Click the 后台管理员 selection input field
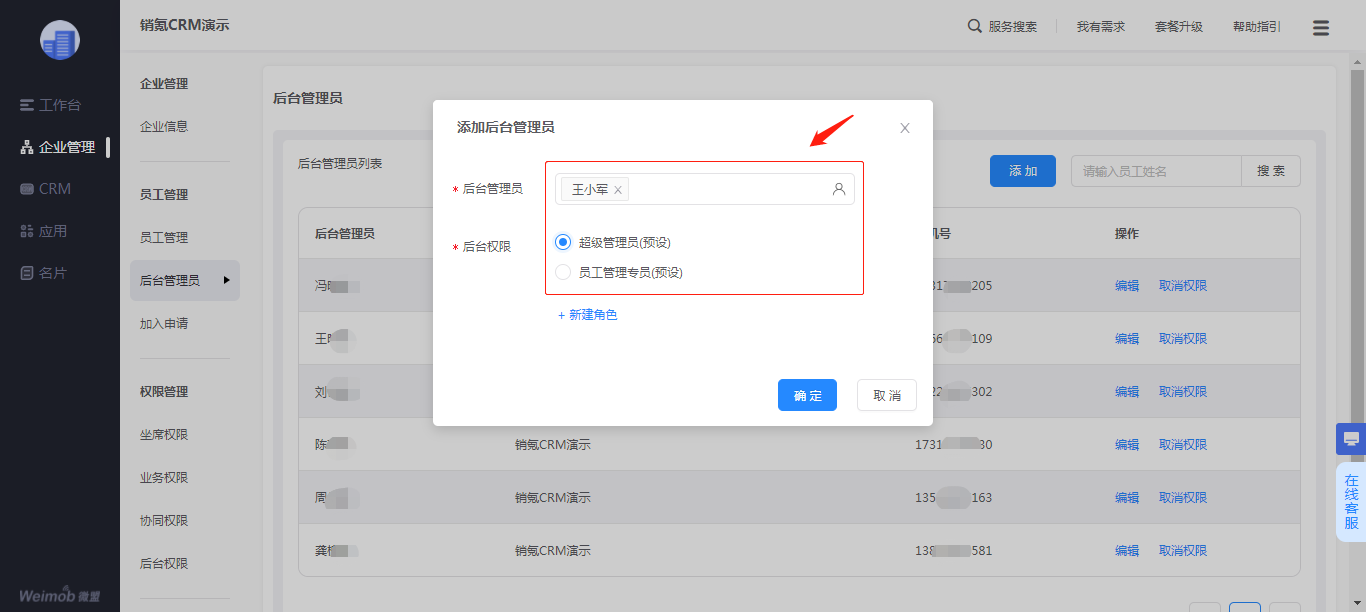 pyautogui.click(x=705, y=189)
